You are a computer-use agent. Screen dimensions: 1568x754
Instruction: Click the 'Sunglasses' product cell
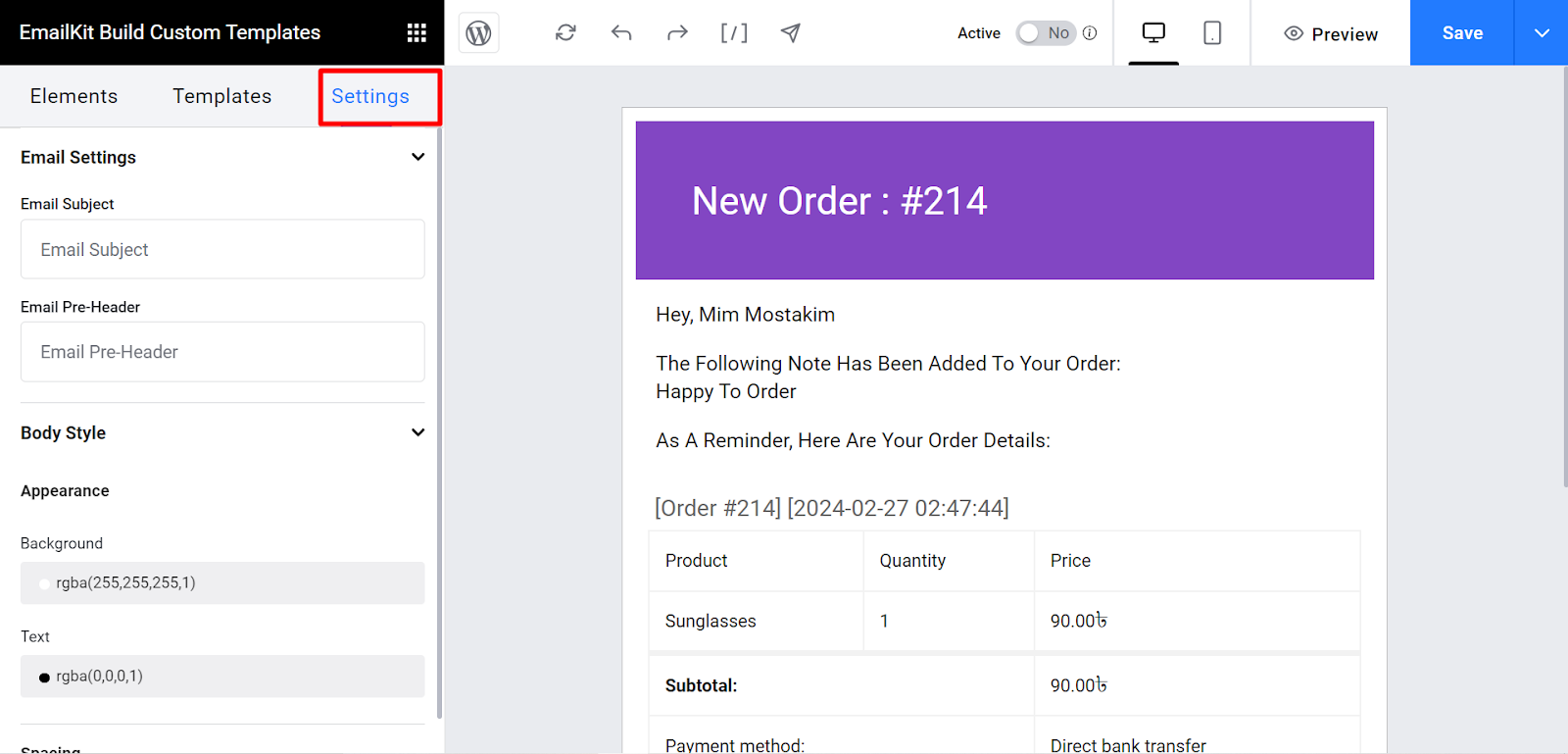pyautogui.click(x=756, y=621)
